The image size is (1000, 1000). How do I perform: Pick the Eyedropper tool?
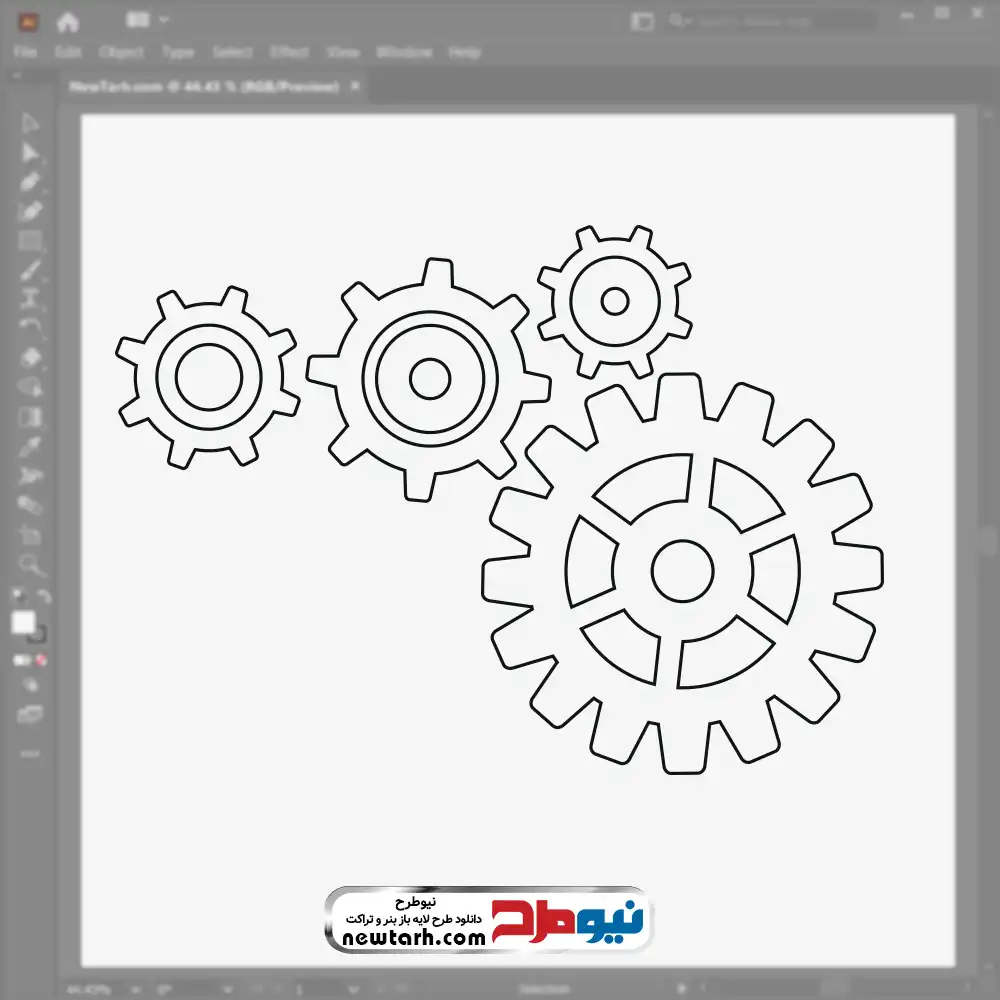(30, 446)
